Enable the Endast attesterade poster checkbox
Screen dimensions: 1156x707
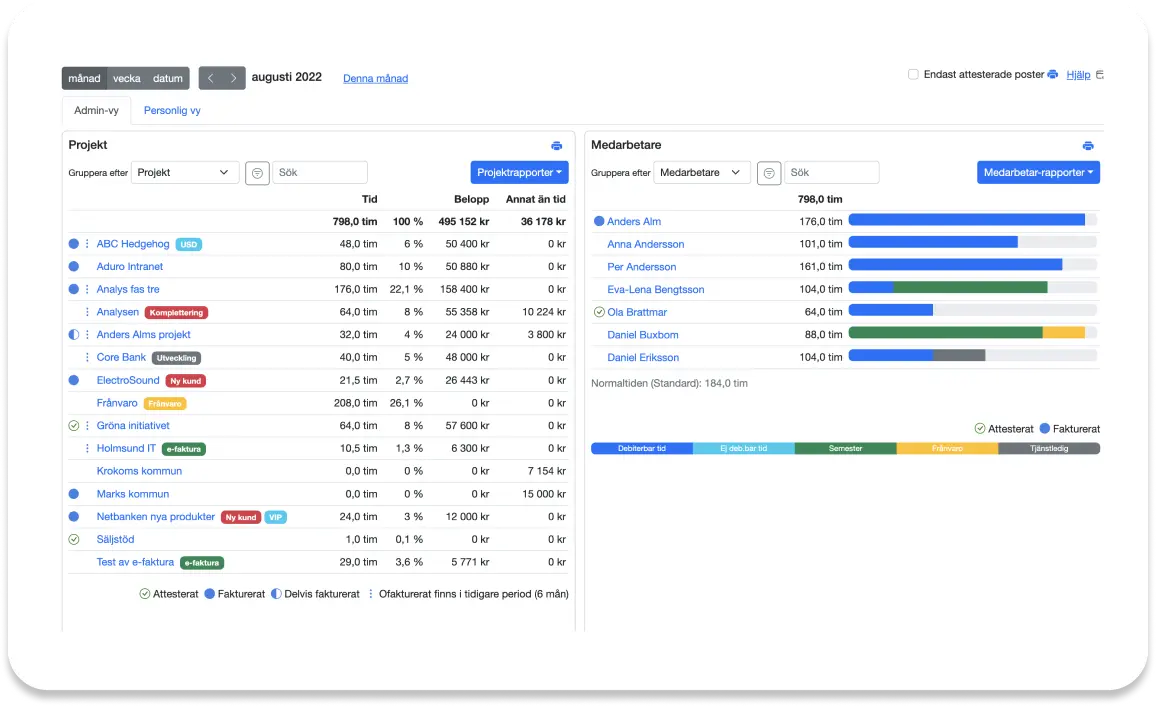click(x=913, y=75)
